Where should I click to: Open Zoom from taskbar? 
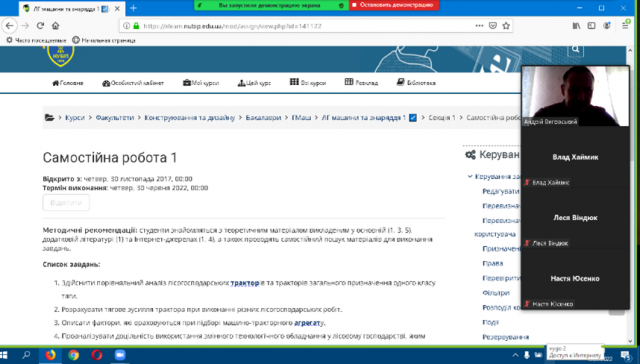120,355
